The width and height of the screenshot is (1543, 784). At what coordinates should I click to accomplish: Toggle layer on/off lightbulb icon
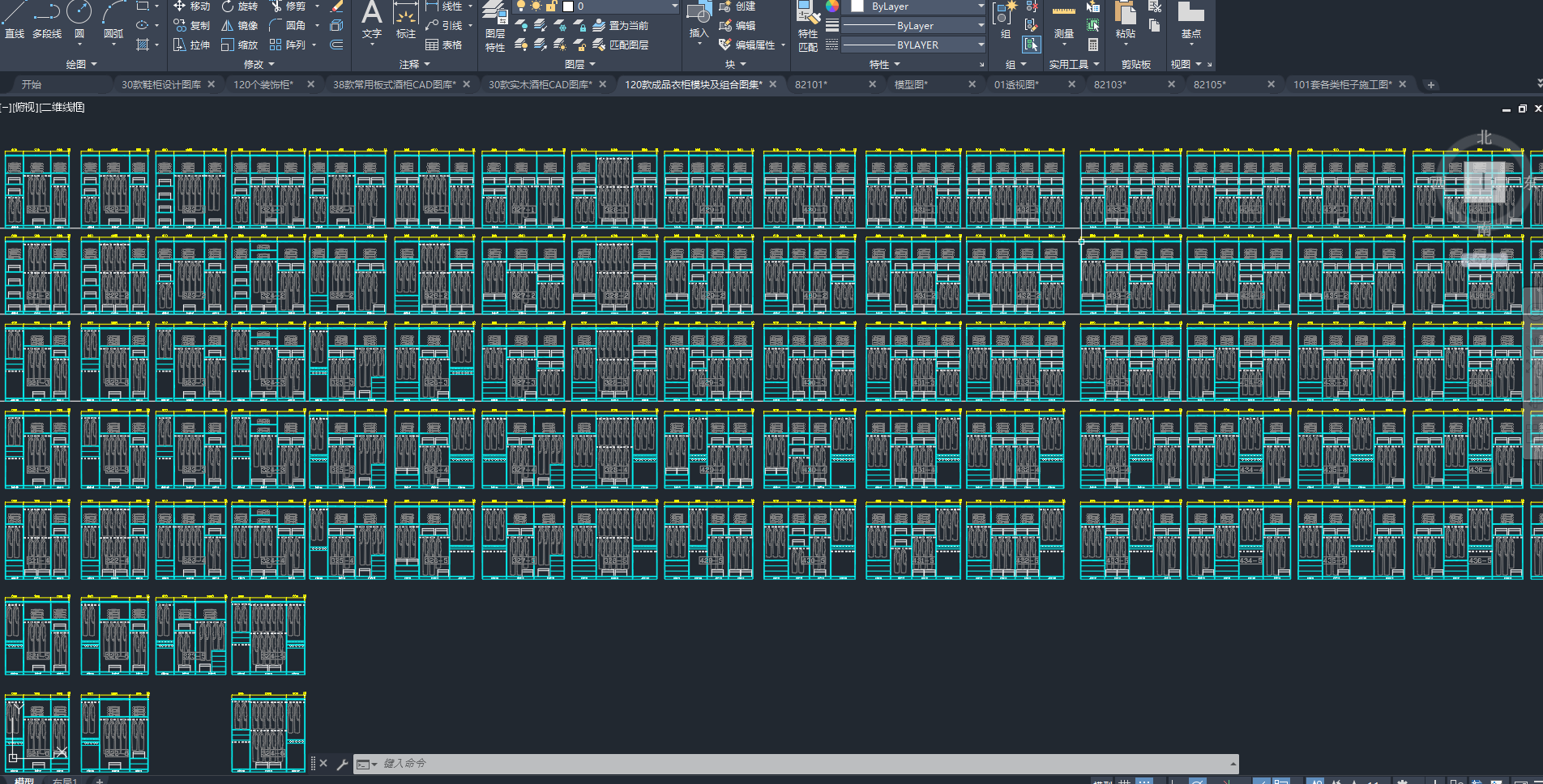click(x=521, y=6)
